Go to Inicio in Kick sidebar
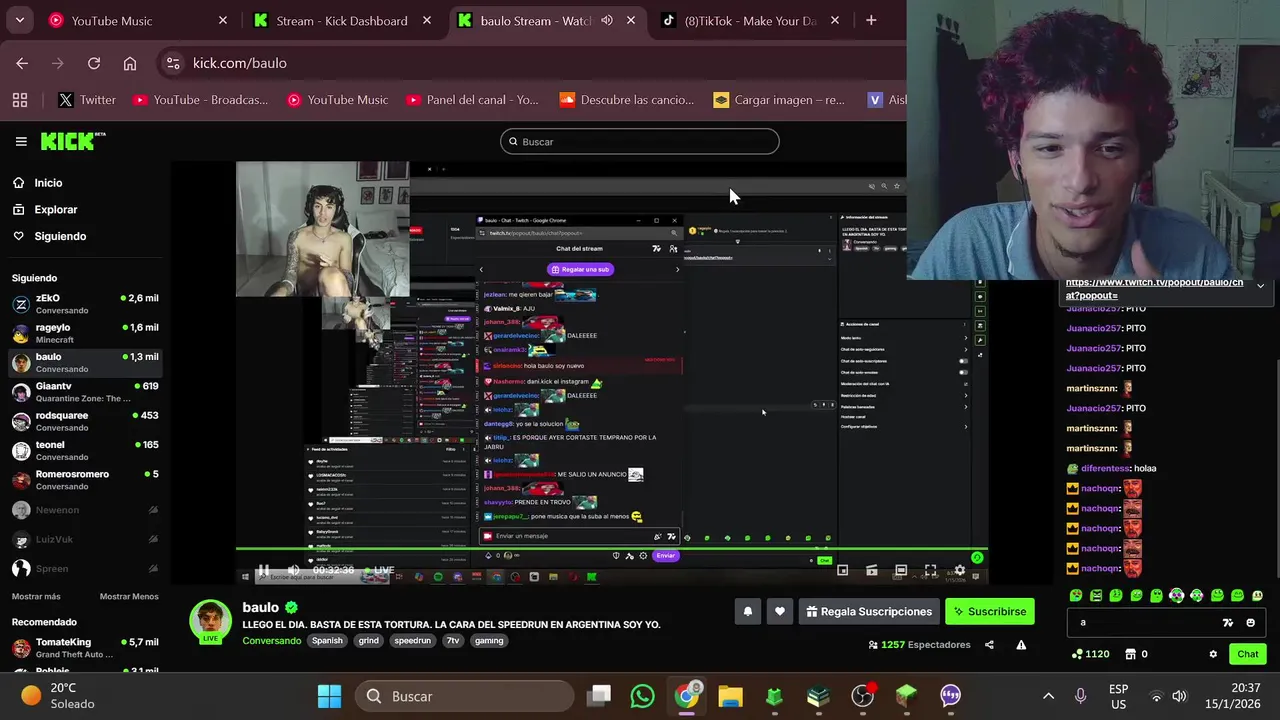Screen dimensions: 1280x720 [x=48, y=183]
